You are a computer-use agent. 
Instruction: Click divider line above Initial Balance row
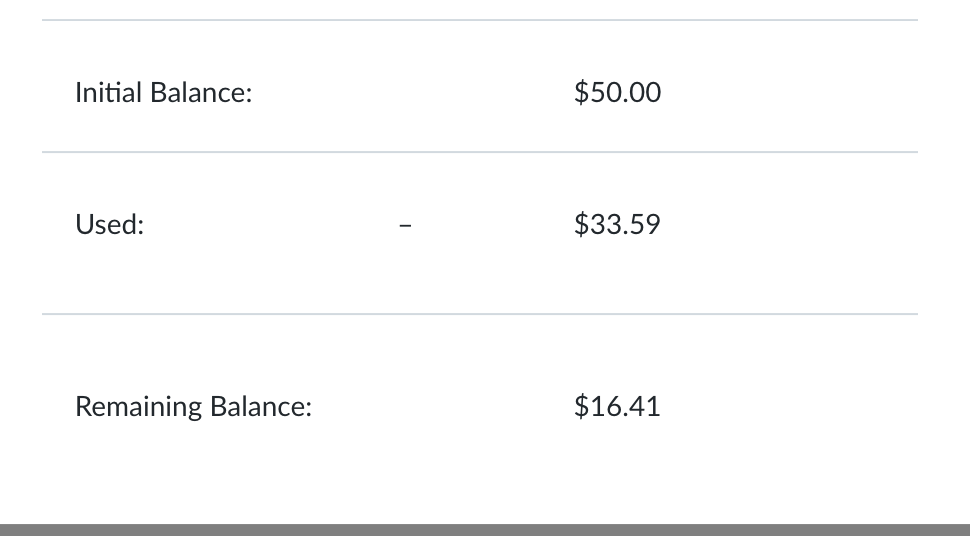click(x=480, y=20)
